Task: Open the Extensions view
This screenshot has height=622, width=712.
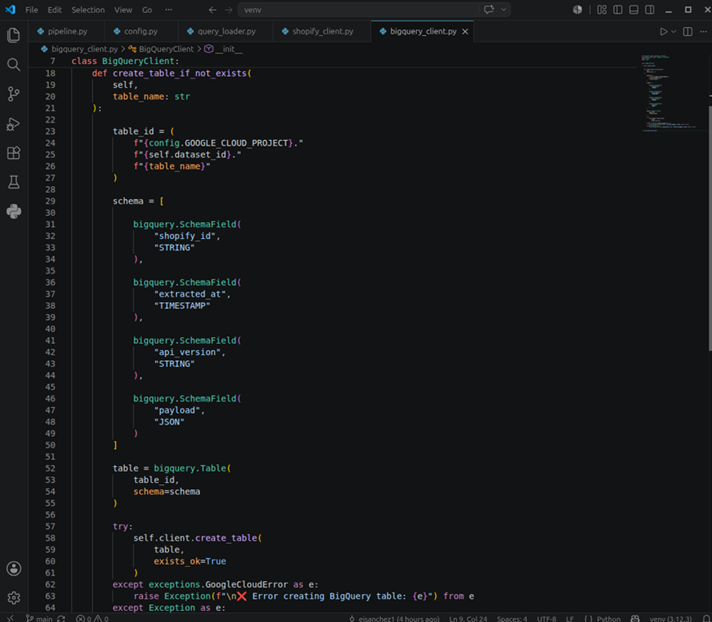Action: coord(14,153)
